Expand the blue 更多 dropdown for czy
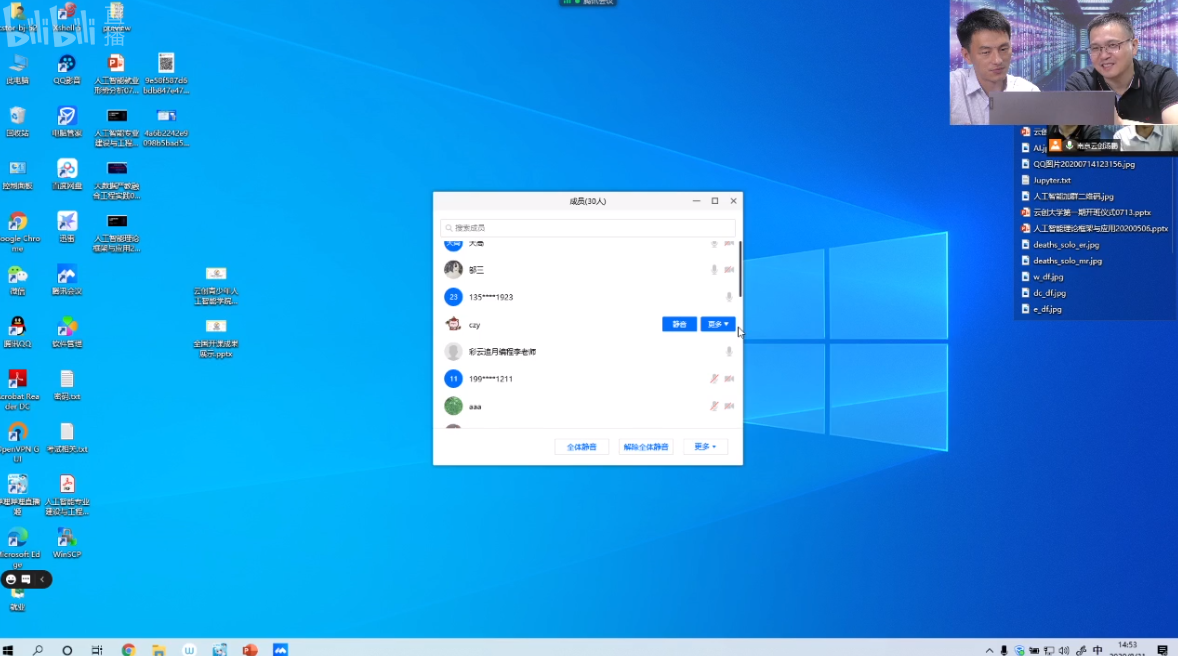 [718, 324]
